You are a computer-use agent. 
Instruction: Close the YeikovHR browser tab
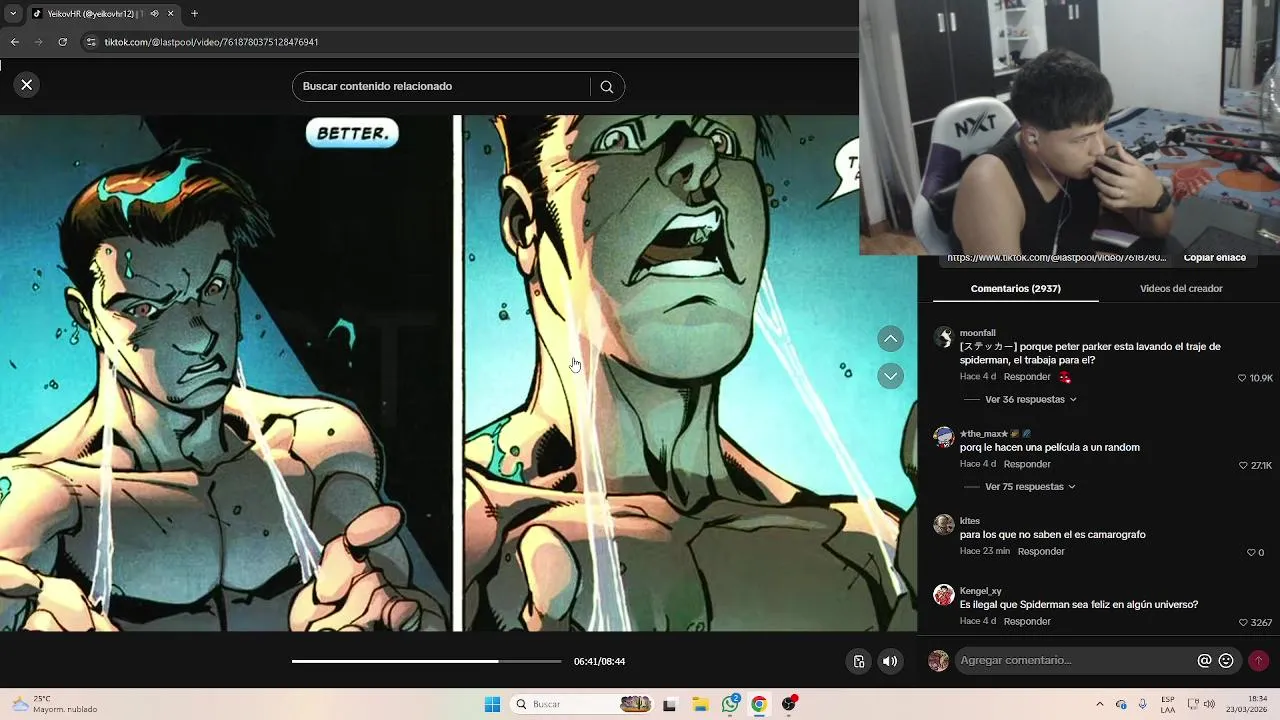tap(171, 14)
